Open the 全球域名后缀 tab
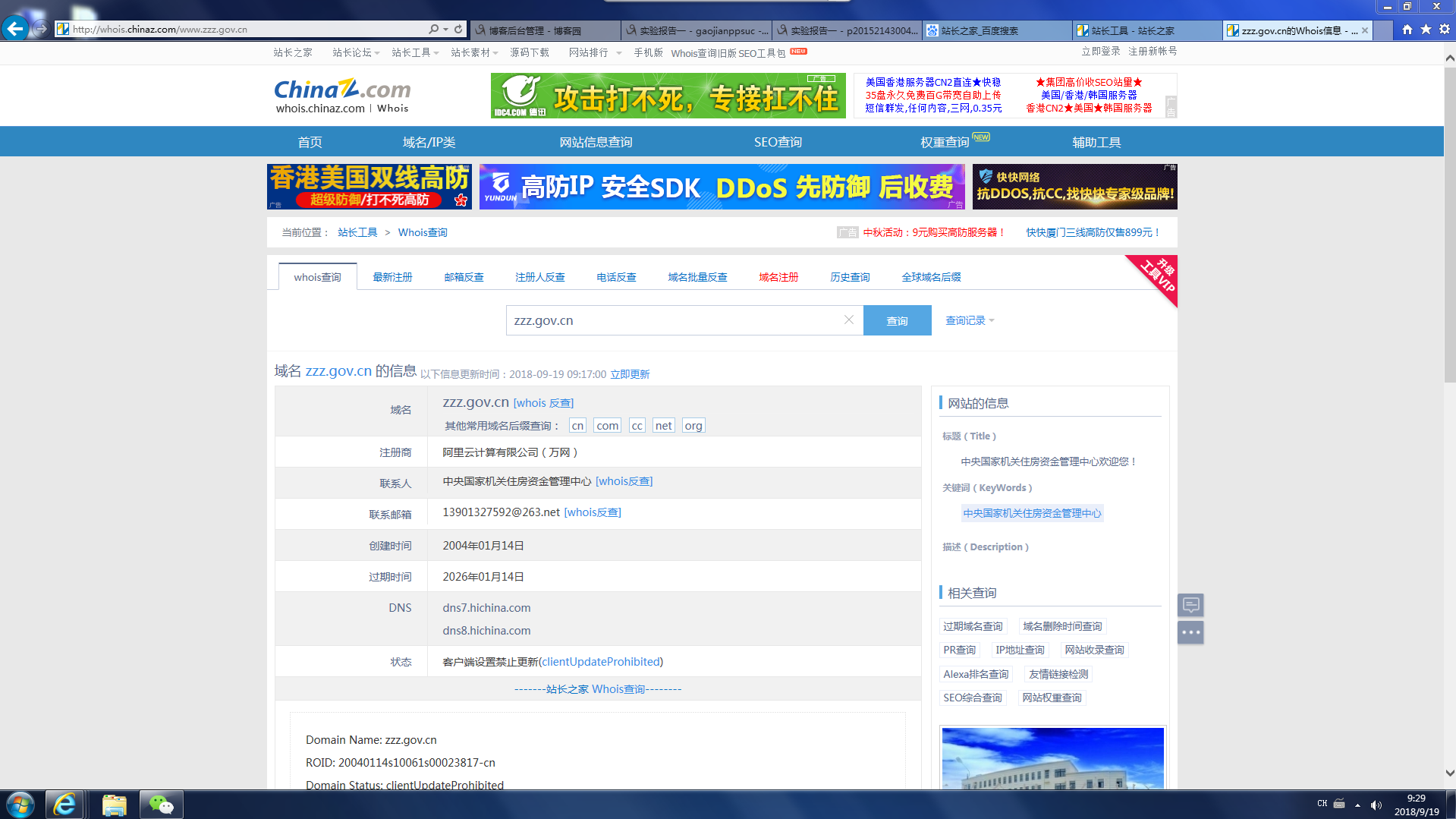Screen dimensions: 1456x819 point(931,277)
